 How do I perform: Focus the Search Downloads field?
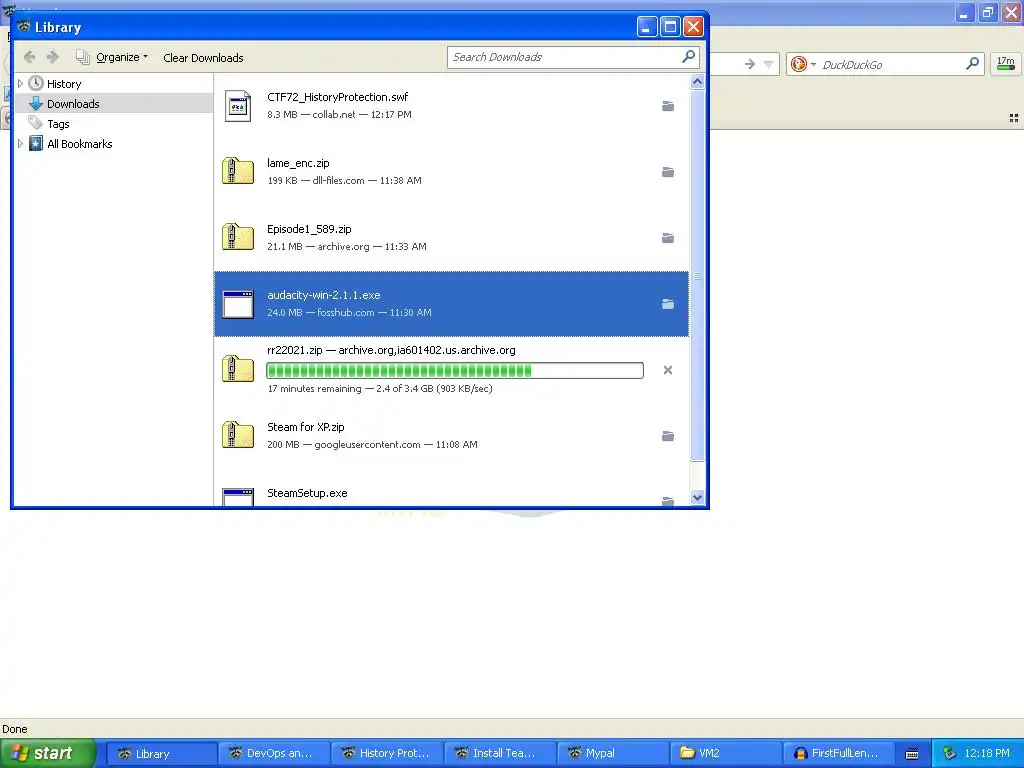(564, 57)
